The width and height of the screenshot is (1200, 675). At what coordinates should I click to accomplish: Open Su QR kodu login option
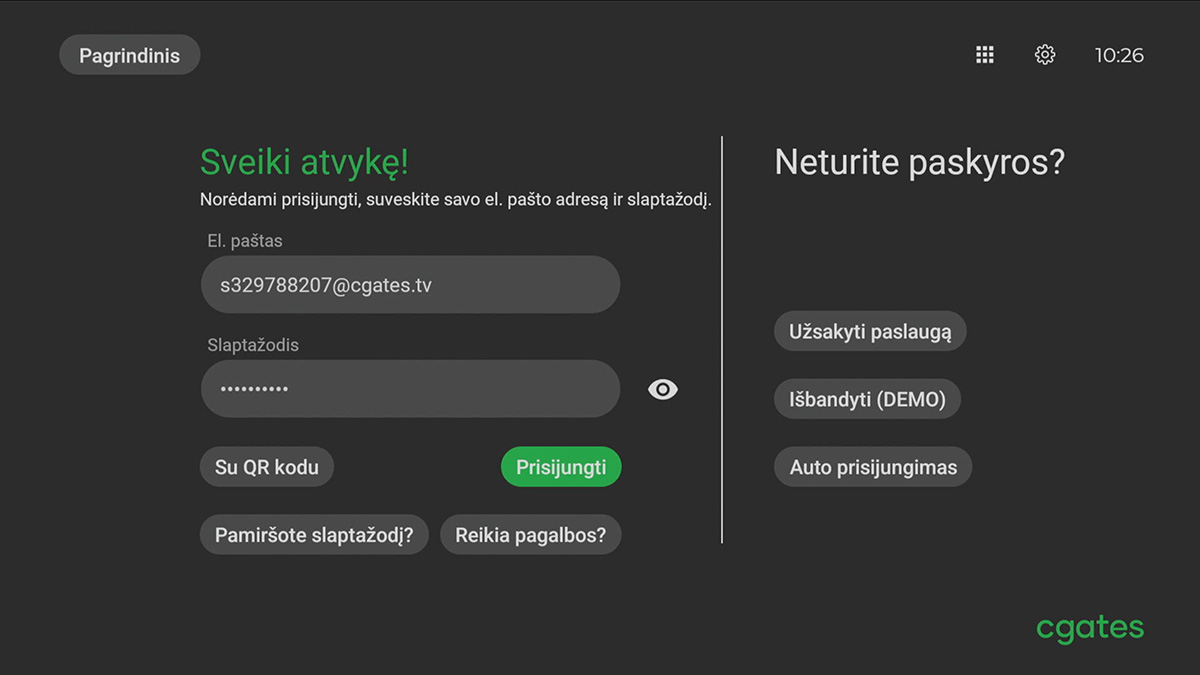coord(267,466)
